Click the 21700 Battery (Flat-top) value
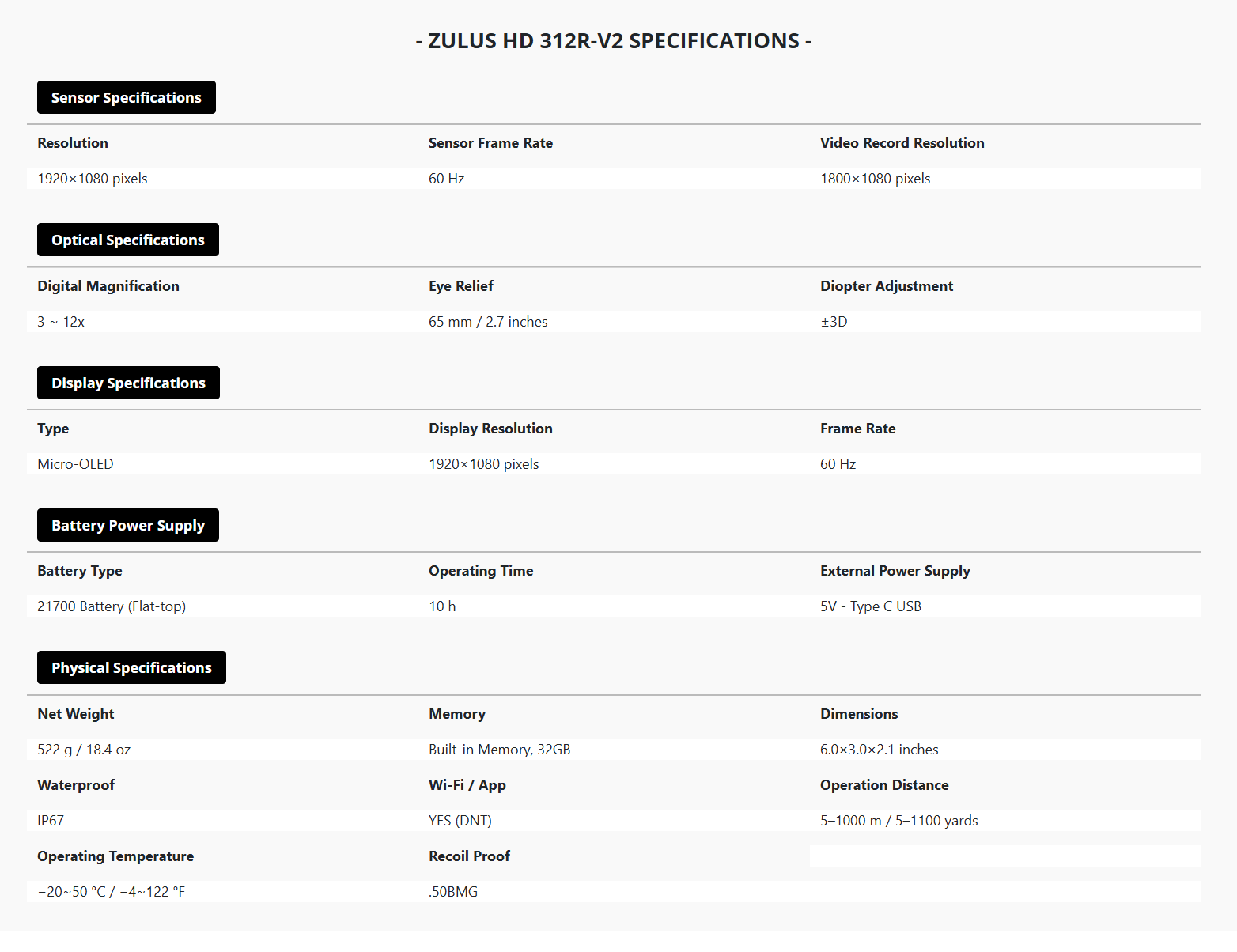Screen dimensions: 1237x952 (x=112, y=606)
